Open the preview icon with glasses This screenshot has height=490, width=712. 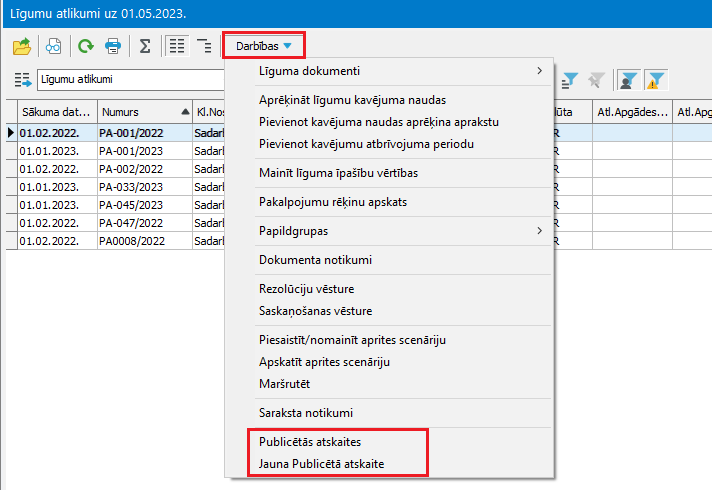(x=54, y=46)
